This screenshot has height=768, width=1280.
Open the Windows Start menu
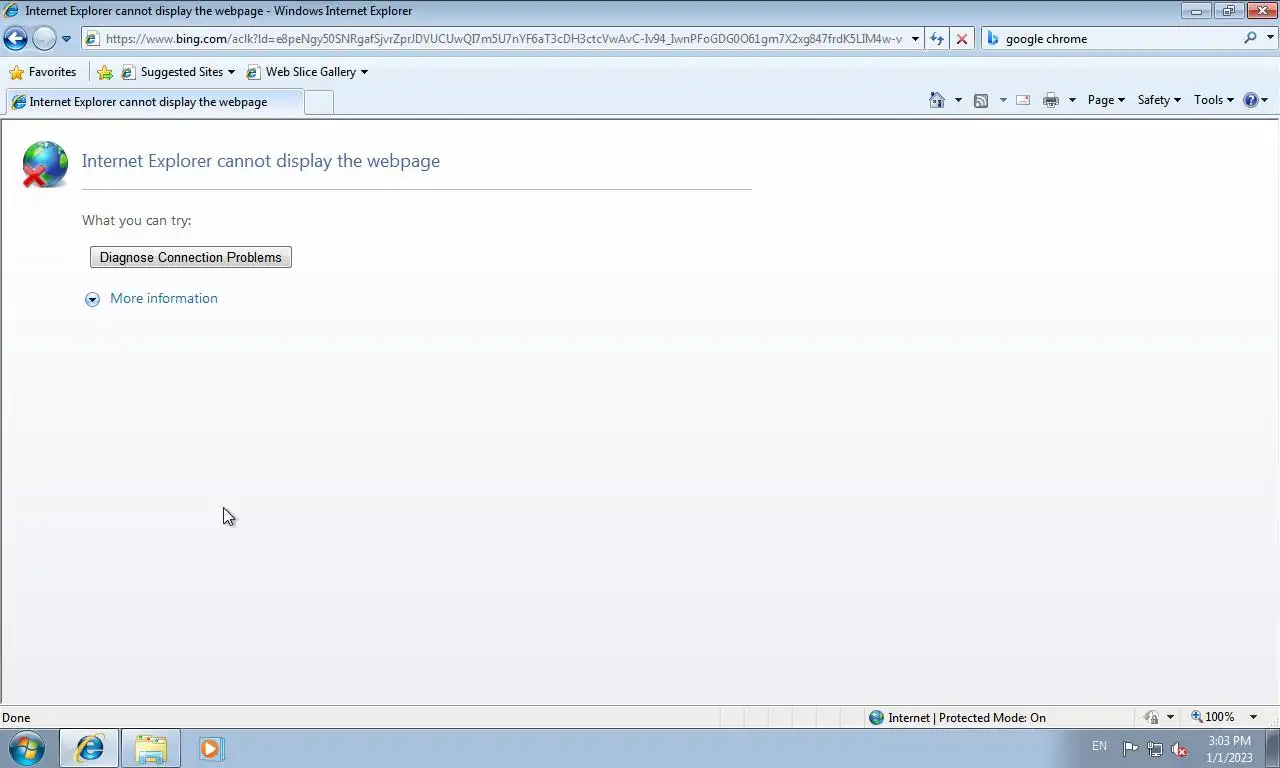click(x=27, y=748)
